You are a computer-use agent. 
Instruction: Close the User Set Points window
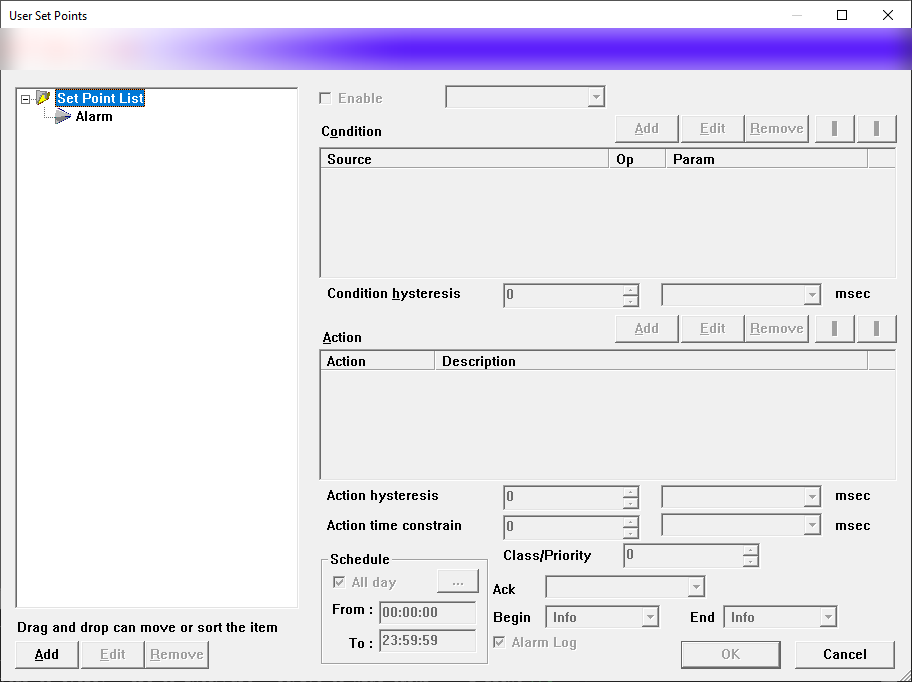(x=888, y=15)
